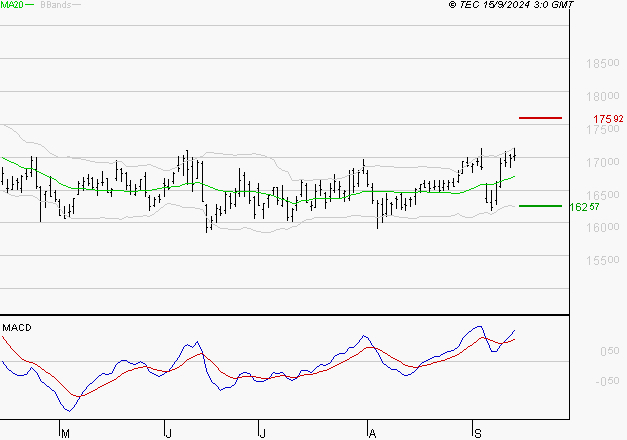Click the 165.00 price axis label
627x440 pixels.
click(x=603, y=195)
